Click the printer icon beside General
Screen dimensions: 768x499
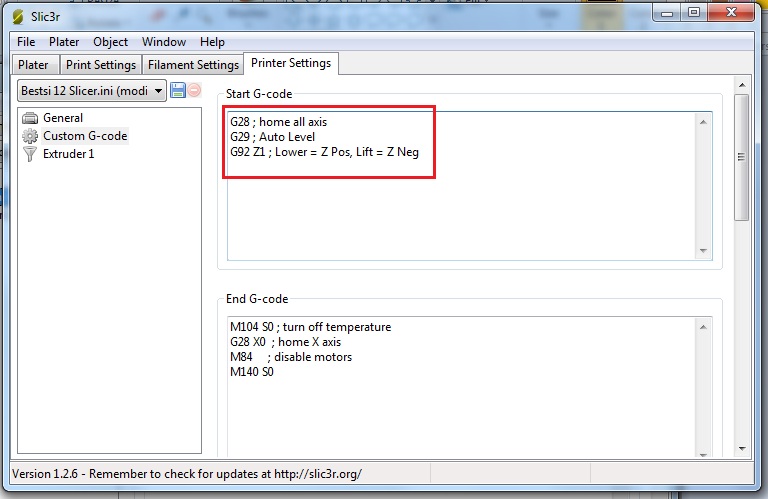(30, 118)
